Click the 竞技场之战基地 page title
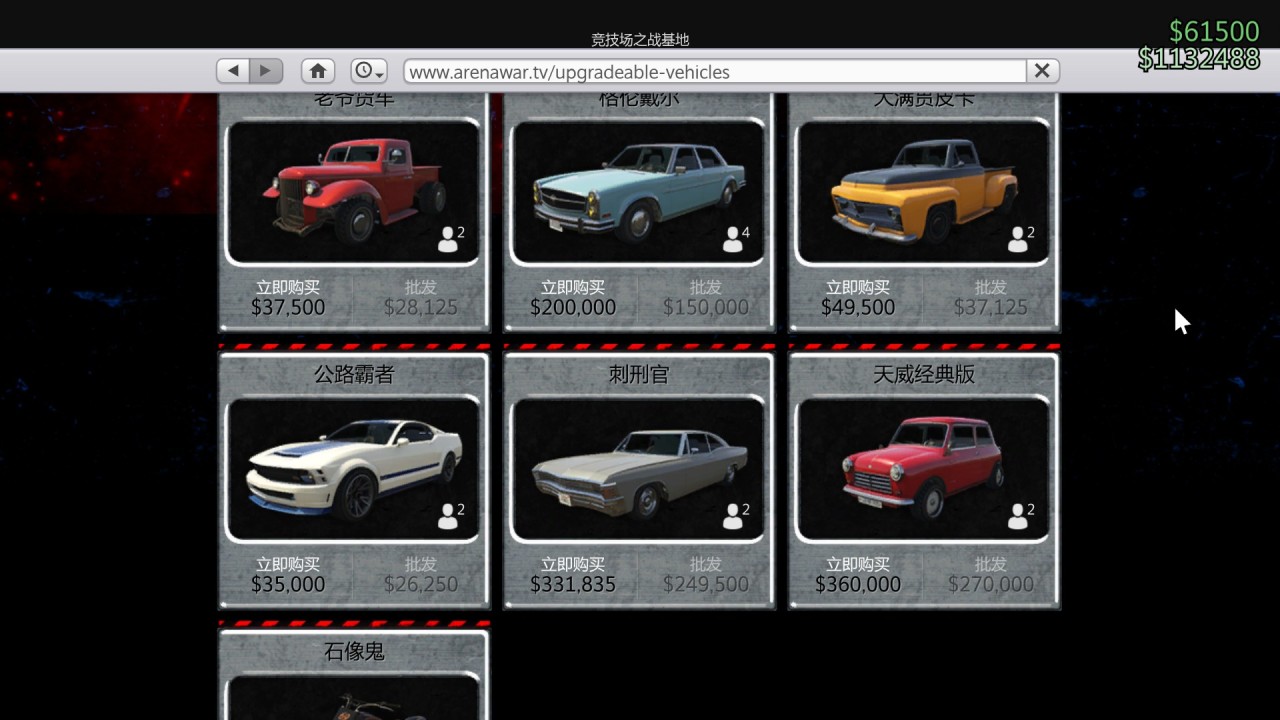This screenshot has height=720, width=1280. coord(640,40)
